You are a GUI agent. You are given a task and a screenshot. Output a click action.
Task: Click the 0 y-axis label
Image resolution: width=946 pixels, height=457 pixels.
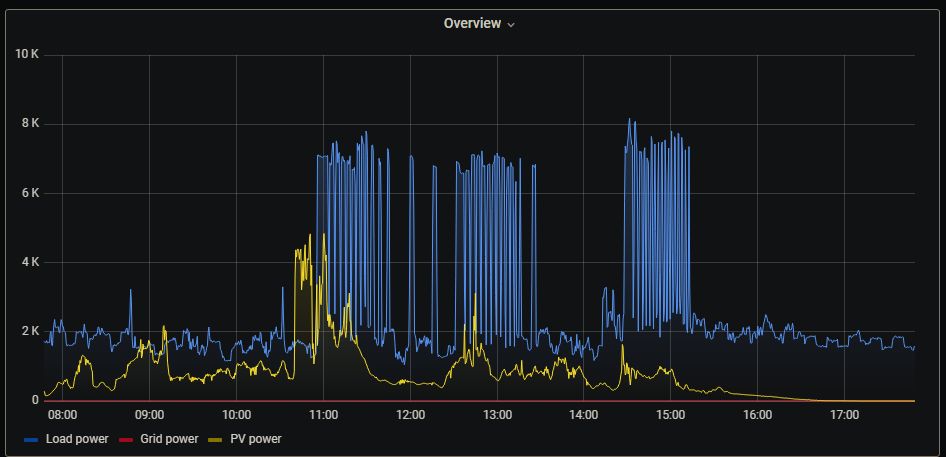click(x=35, y=400)
